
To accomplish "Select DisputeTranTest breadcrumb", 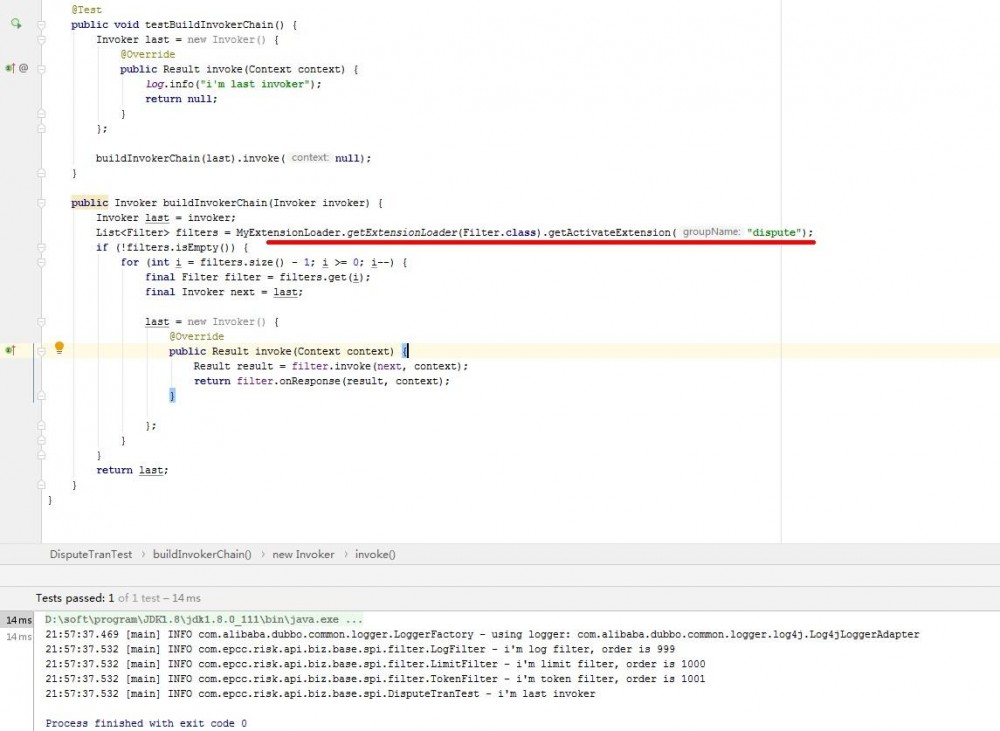I will [91, 554].
